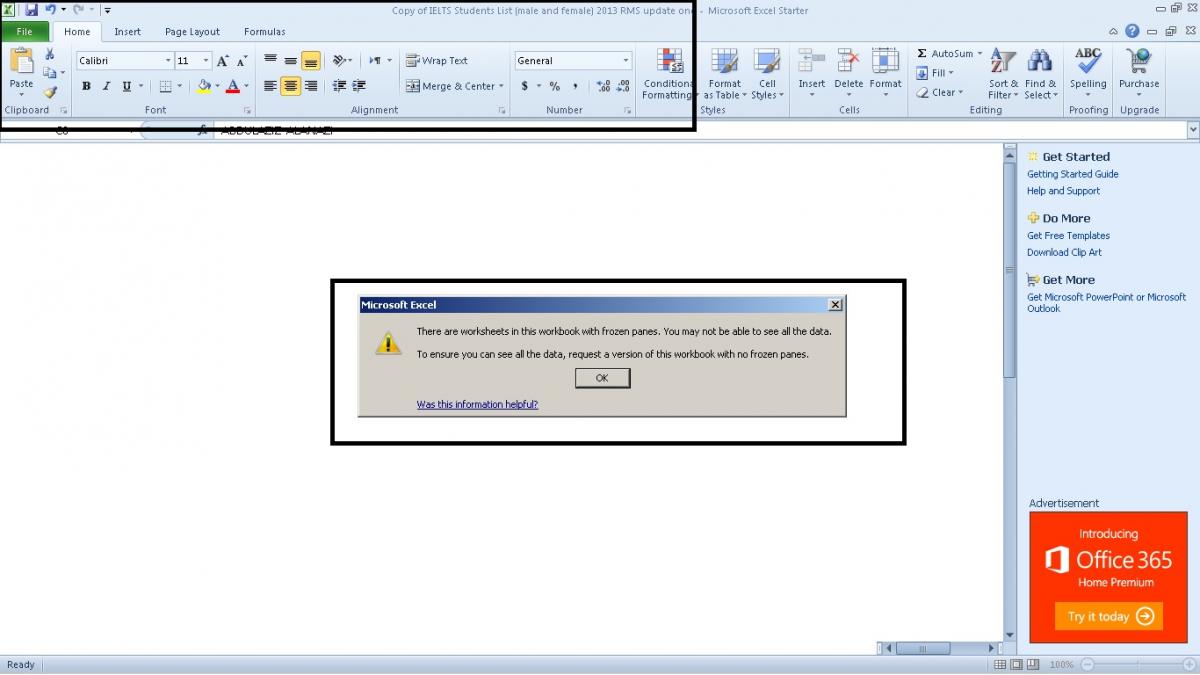Expand Merge & Center dropdown arrow
Viewport: 1200px width, 675px height.
pyautogui.click(x=501, y=87)
